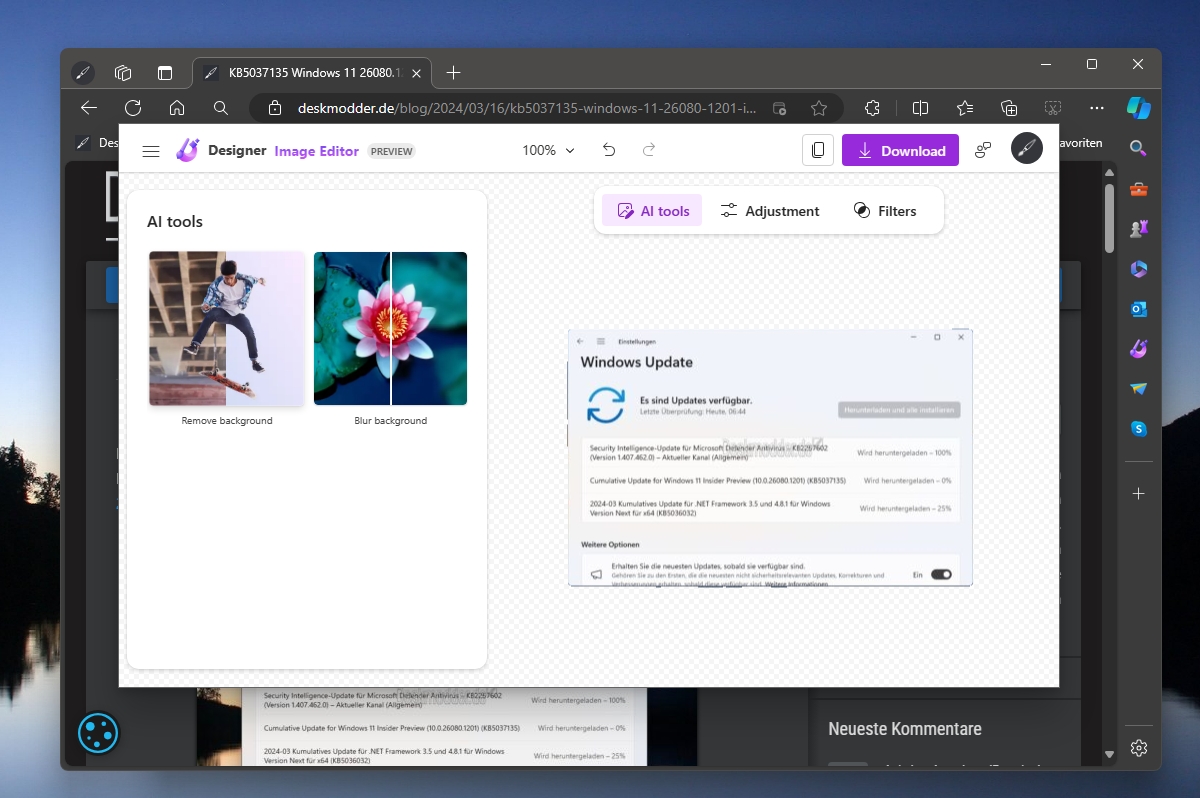Open the share icon next to Download
1200x798 pixels.
[983, 150]
